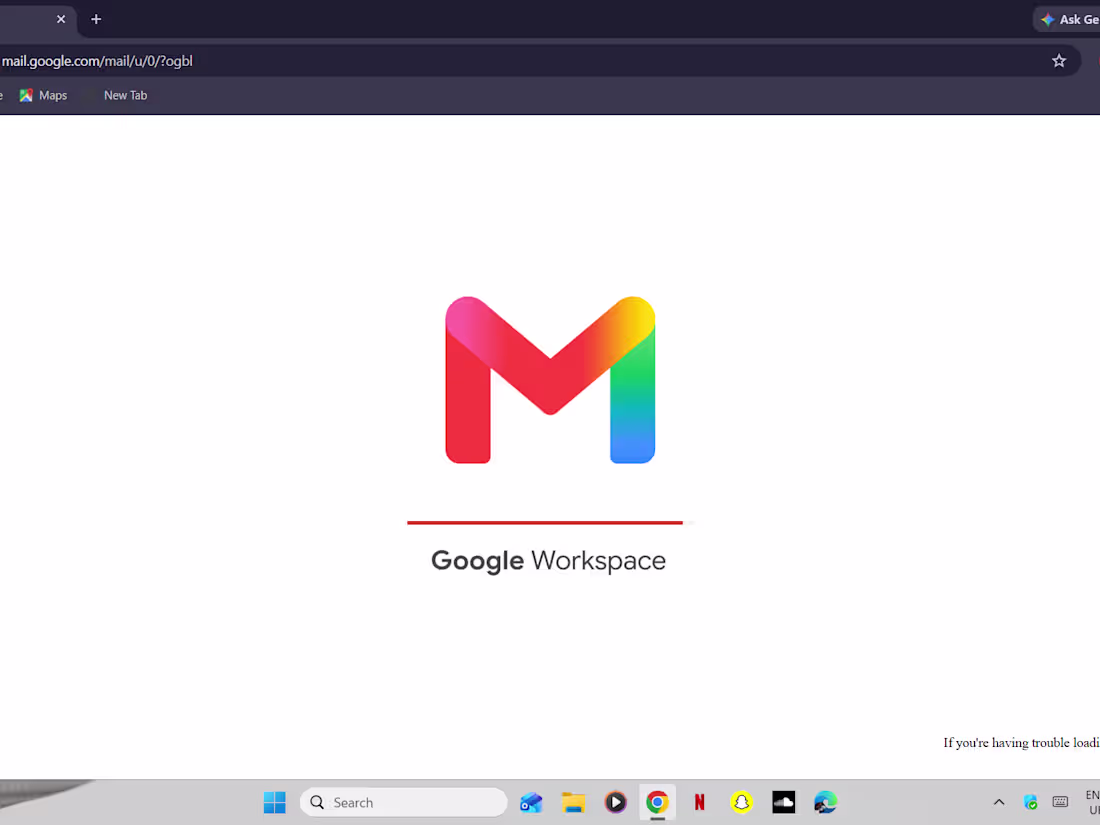Image resolution: width=1100 pixels, height=825 pixels.
Task: Open Microsoft Edge from the taskbar
Action: click(x=826, y=802)
